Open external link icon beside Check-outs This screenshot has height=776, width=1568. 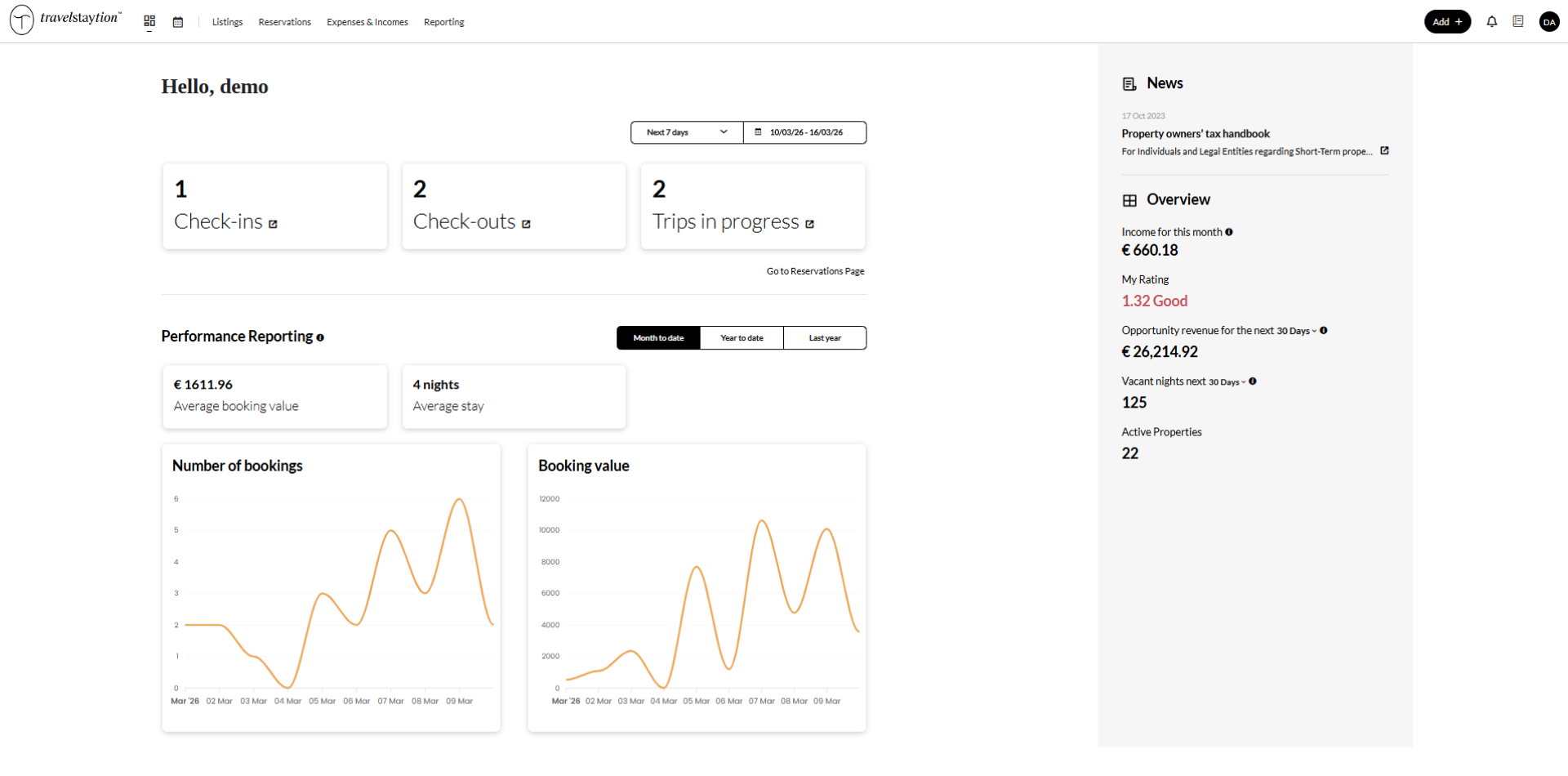[x=526, y=224]
